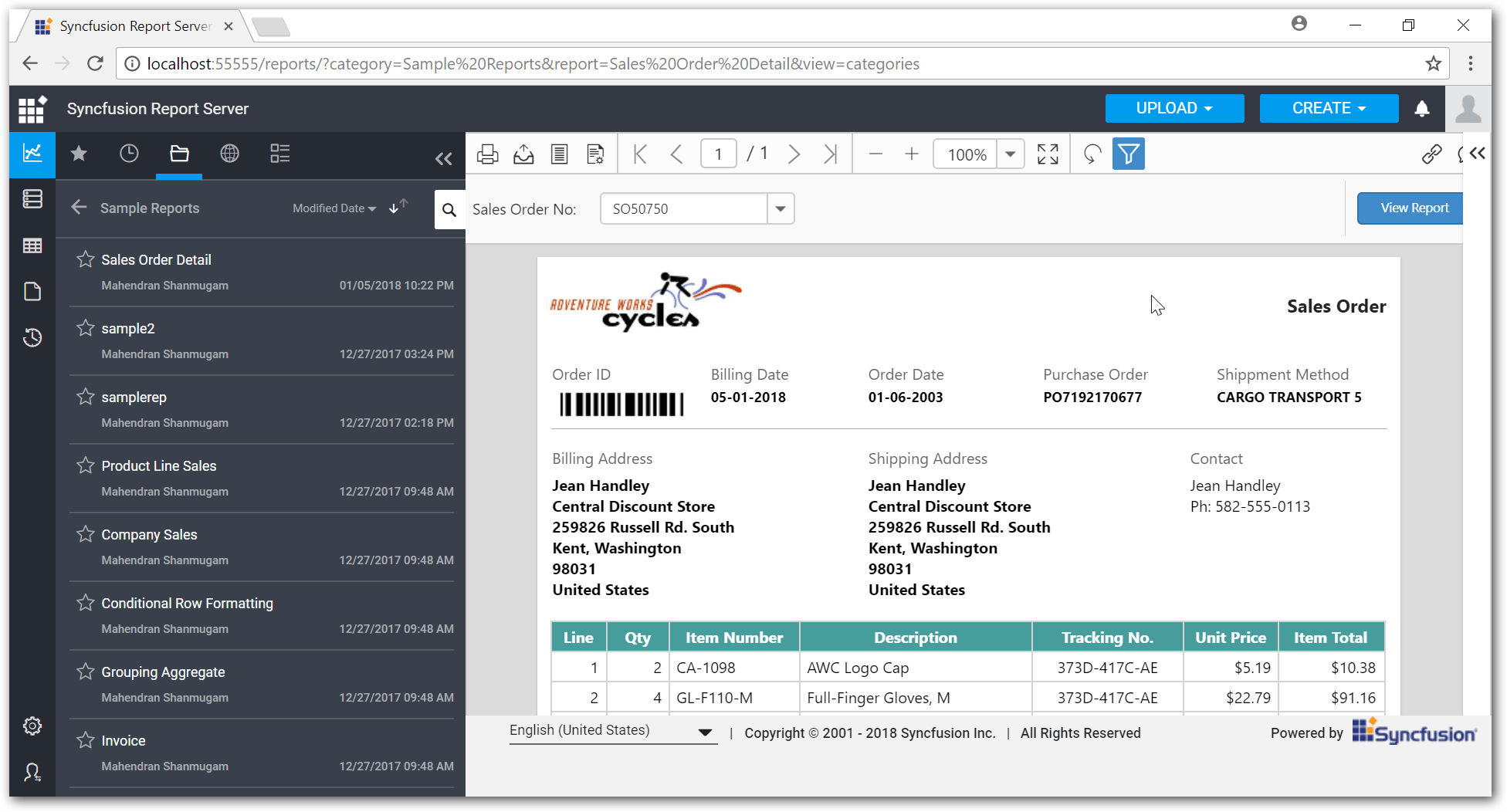The width and height of the screenshot is (1507, 812).
Task: Open the Schedules history sidebar icon
Action: click(32, 337)
